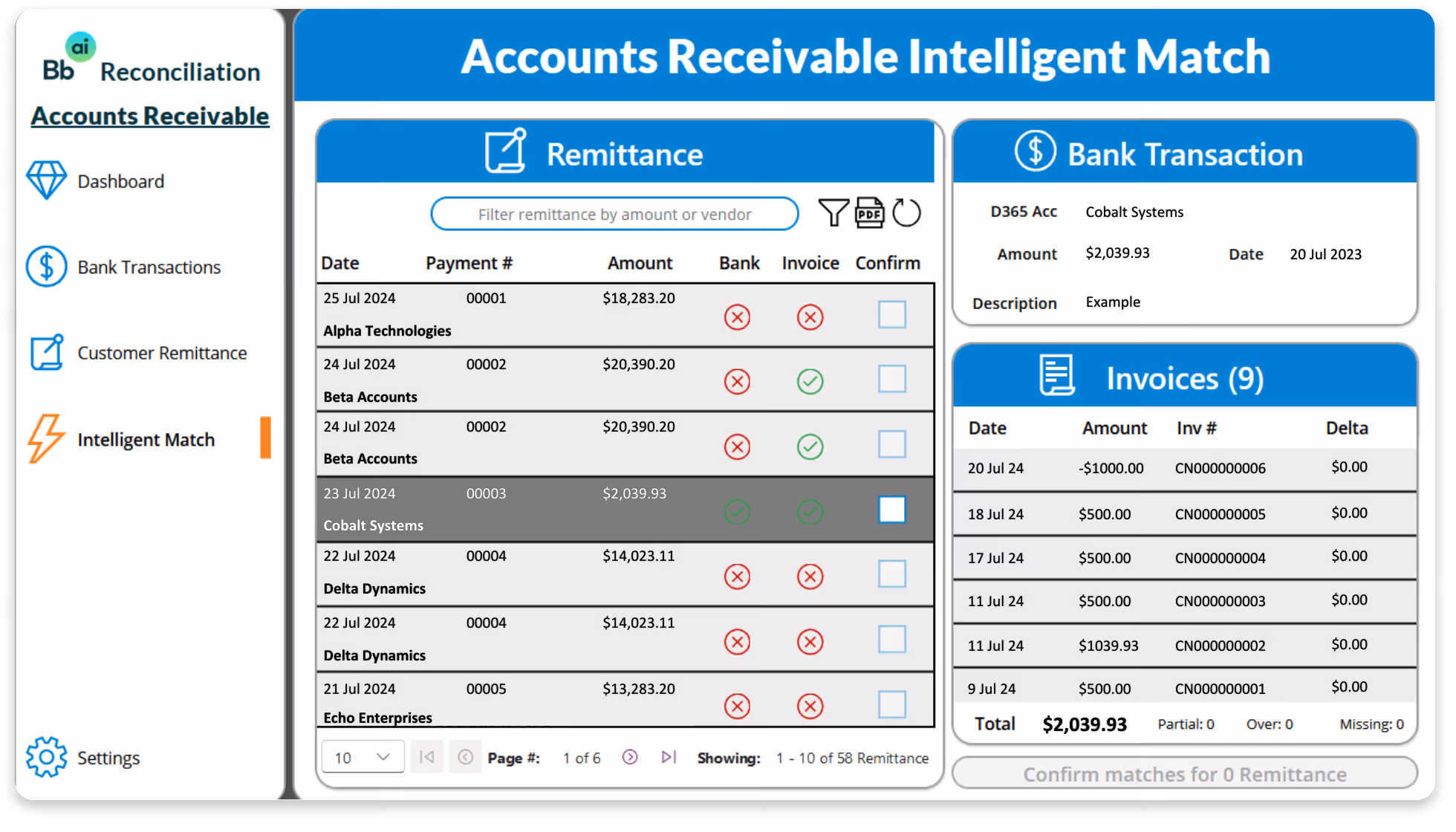Navigate to Bank Transactions page
1456x832 pixels.
pyautogui.click(x=149, y=267)
